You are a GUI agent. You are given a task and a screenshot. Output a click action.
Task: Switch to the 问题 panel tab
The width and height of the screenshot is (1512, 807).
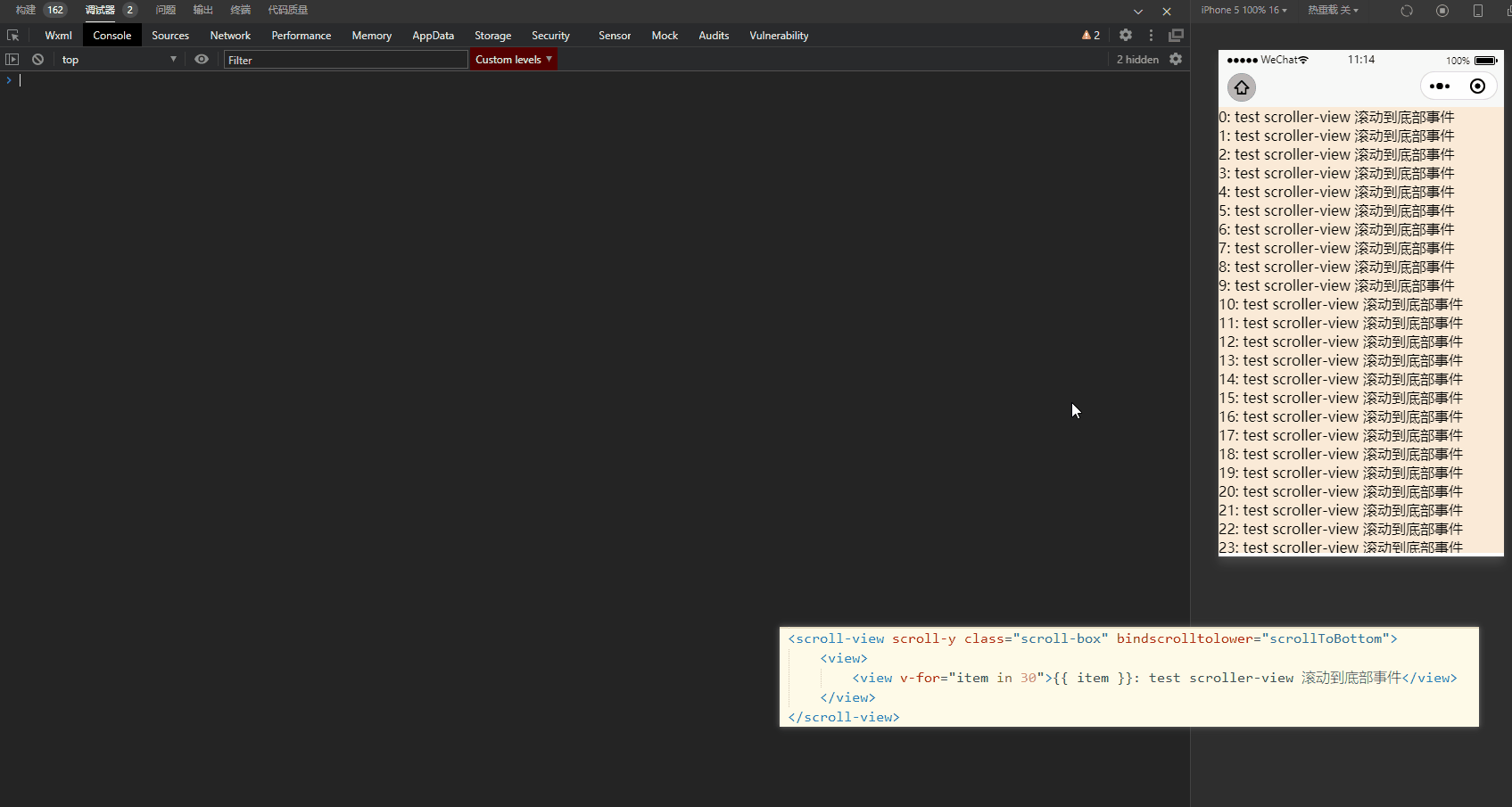(x=166, y=11)
